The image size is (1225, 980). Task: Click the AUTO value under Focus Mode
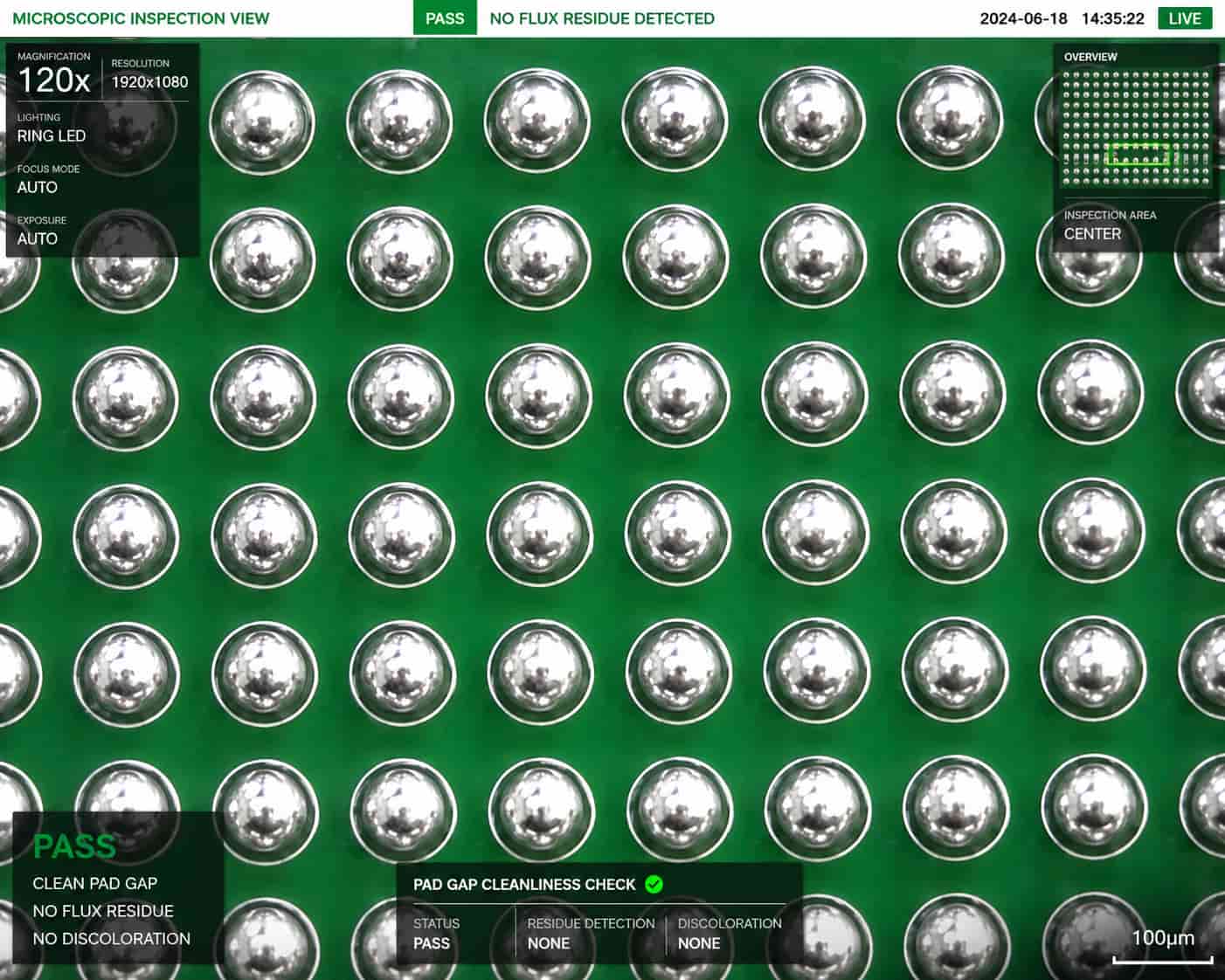(38, 187)
